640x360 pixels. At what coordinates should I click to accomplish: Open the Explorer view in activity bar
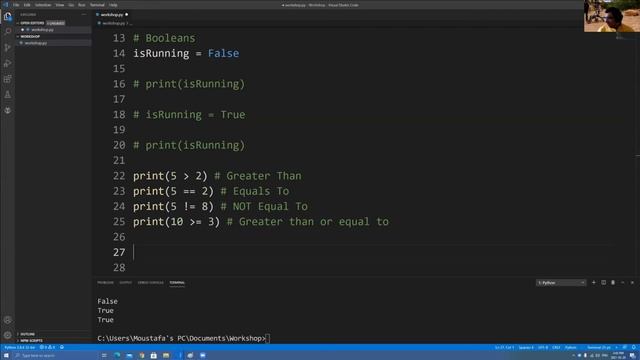coord(8,16)
